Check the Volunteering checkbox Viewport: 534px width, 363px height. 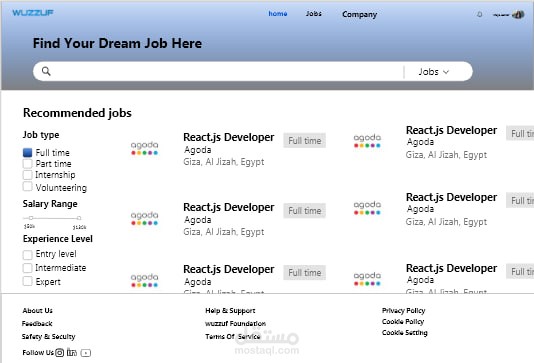(28, 187)
